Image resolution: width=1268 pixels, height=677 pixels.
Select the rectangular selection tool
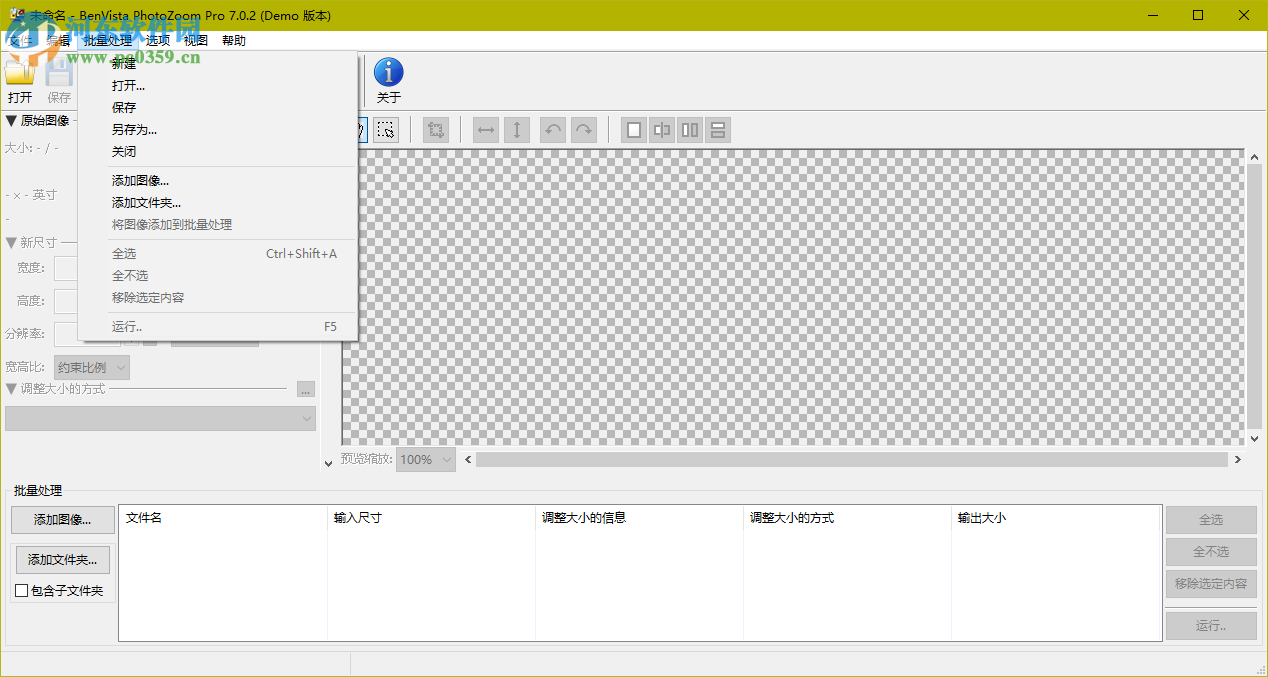pyautogui.click(x=387, y=129)
